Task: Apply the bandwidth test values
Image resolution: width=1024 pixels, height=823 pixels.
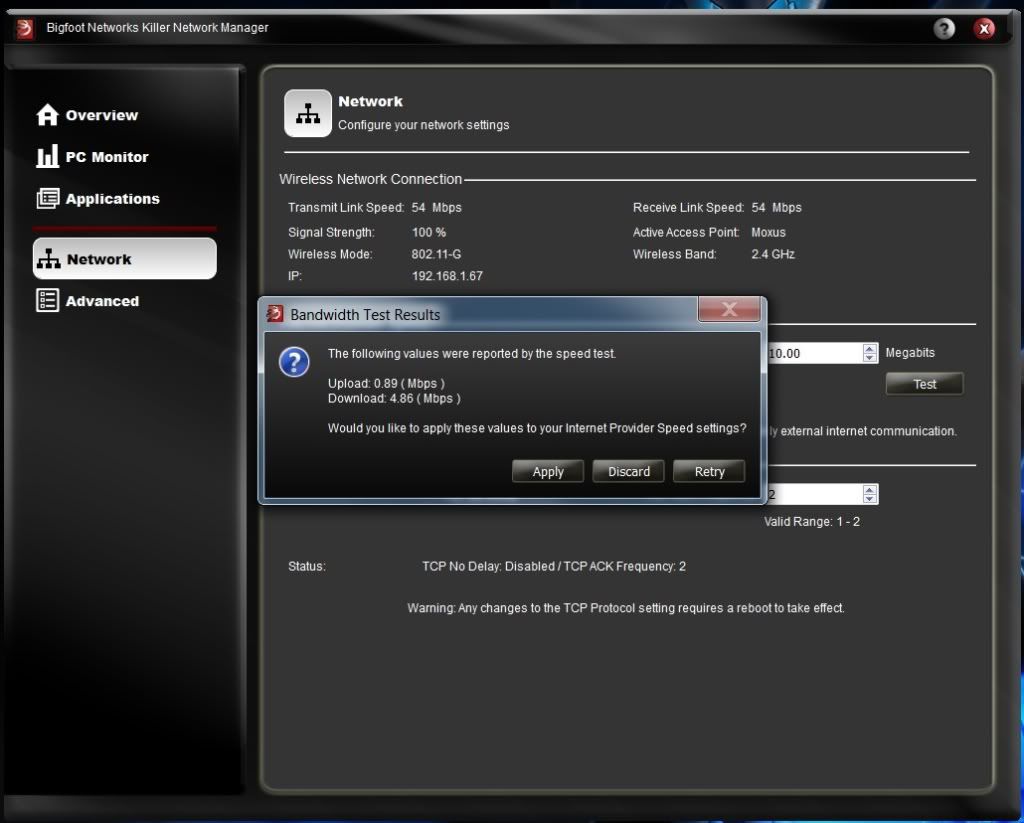Action: [x=548, y=472]
